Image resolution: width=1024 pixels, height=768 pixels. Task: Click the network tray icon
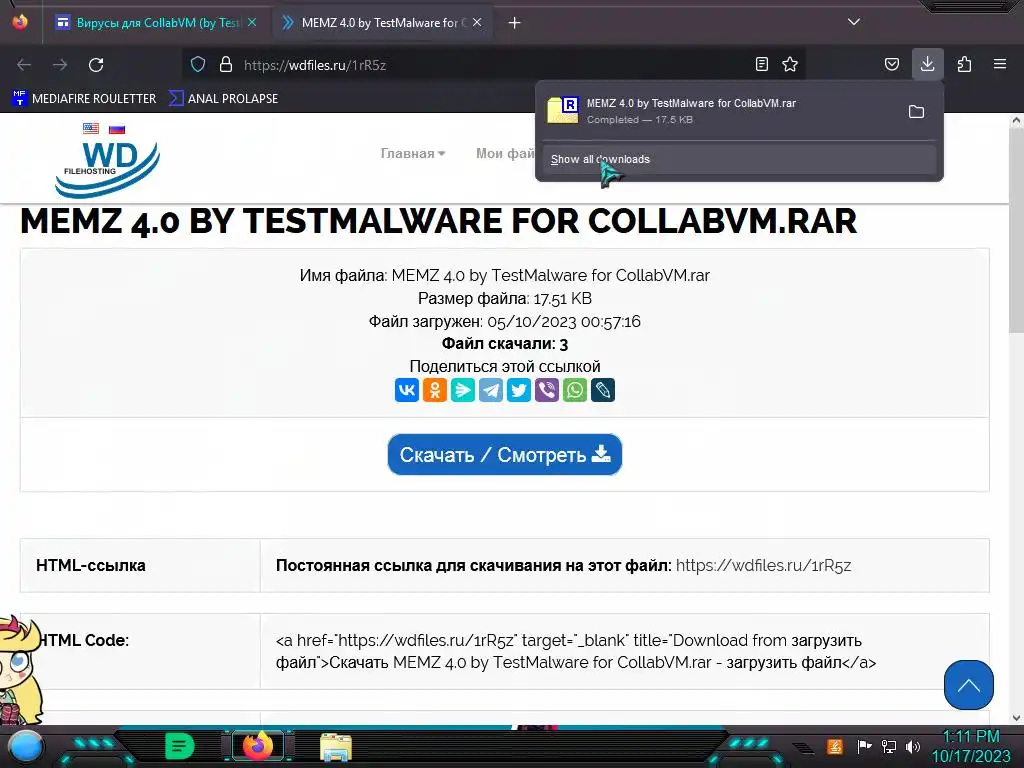(888, 746)
